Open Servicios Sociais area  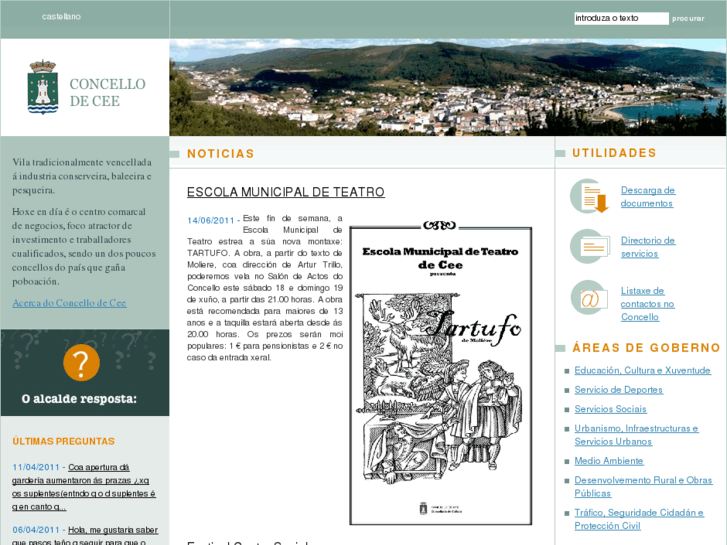(x=610, y=409)
